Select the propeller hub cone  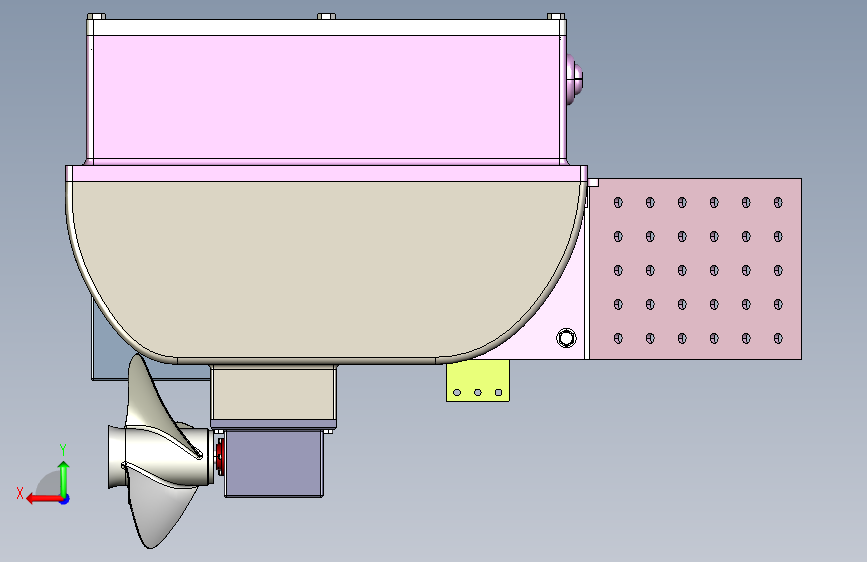(160, 457)
